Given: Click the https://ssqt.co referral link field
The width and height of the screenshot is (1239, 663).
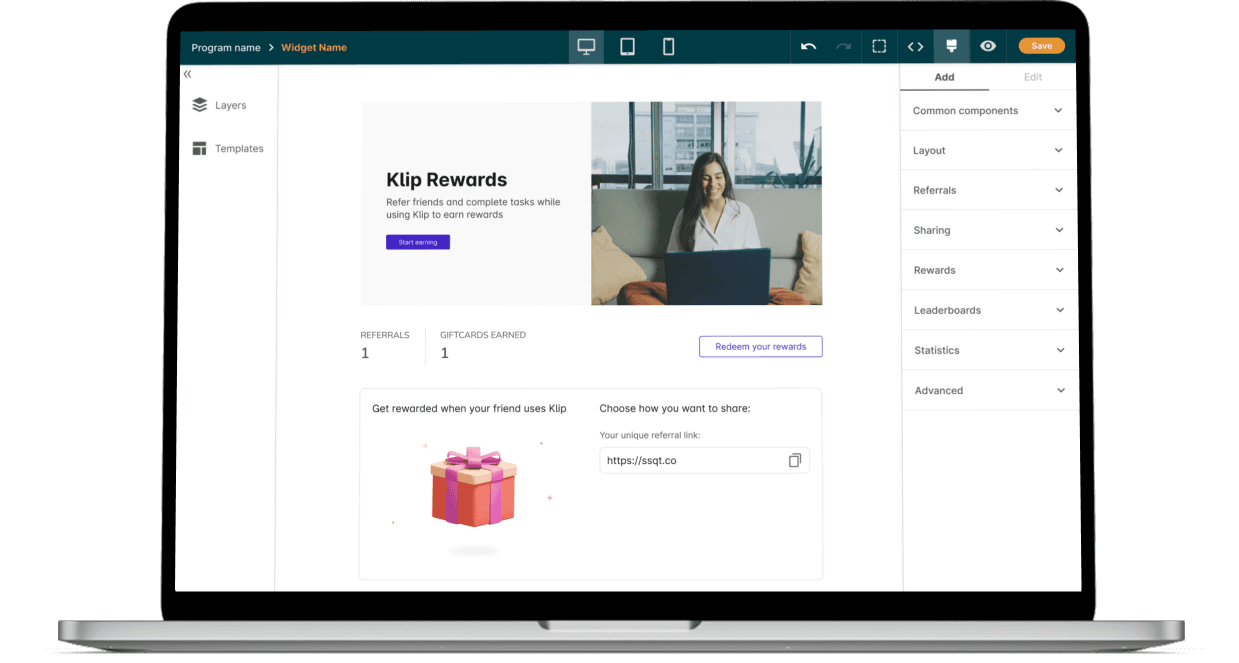Looking at the screenshot, I should tap(704, 460).
